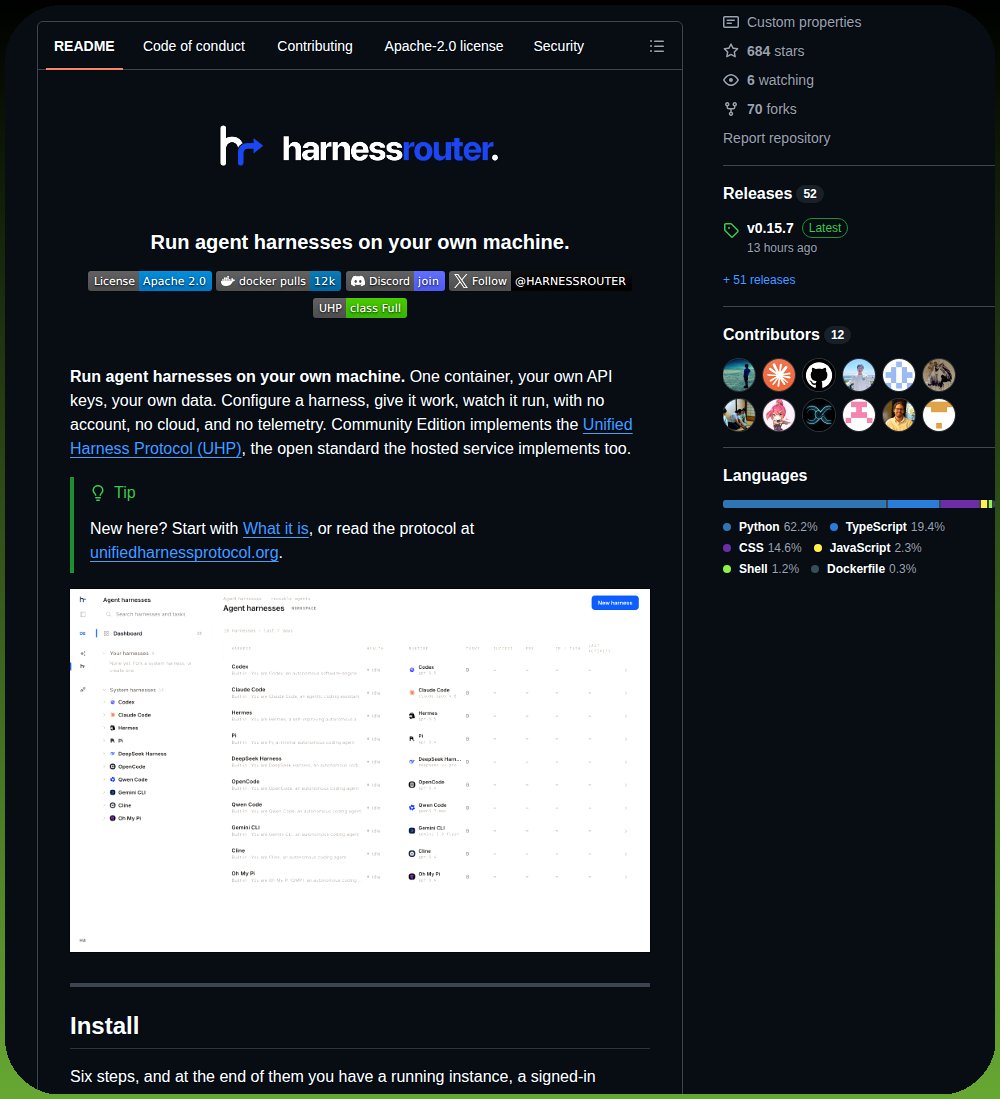This screenshot has width=1000, height=1099.
Task: Open first contributor avatar with beach photo
Action: pyautogui.click(x=739, y=375)
